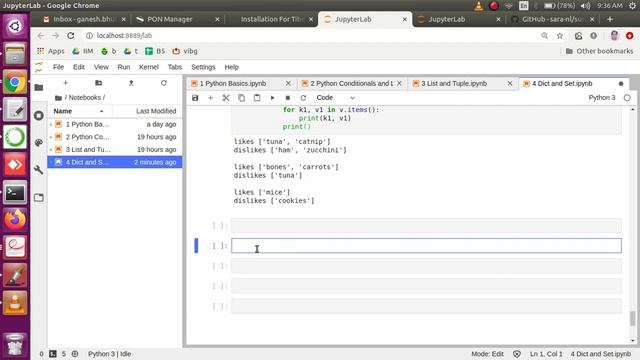Run the selected cell play button

272,98
